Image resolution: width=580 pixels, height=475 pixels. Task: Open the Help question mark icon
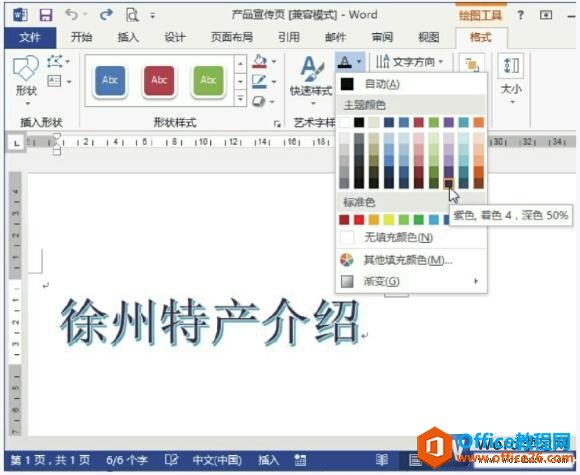click(x=520, y=15)
